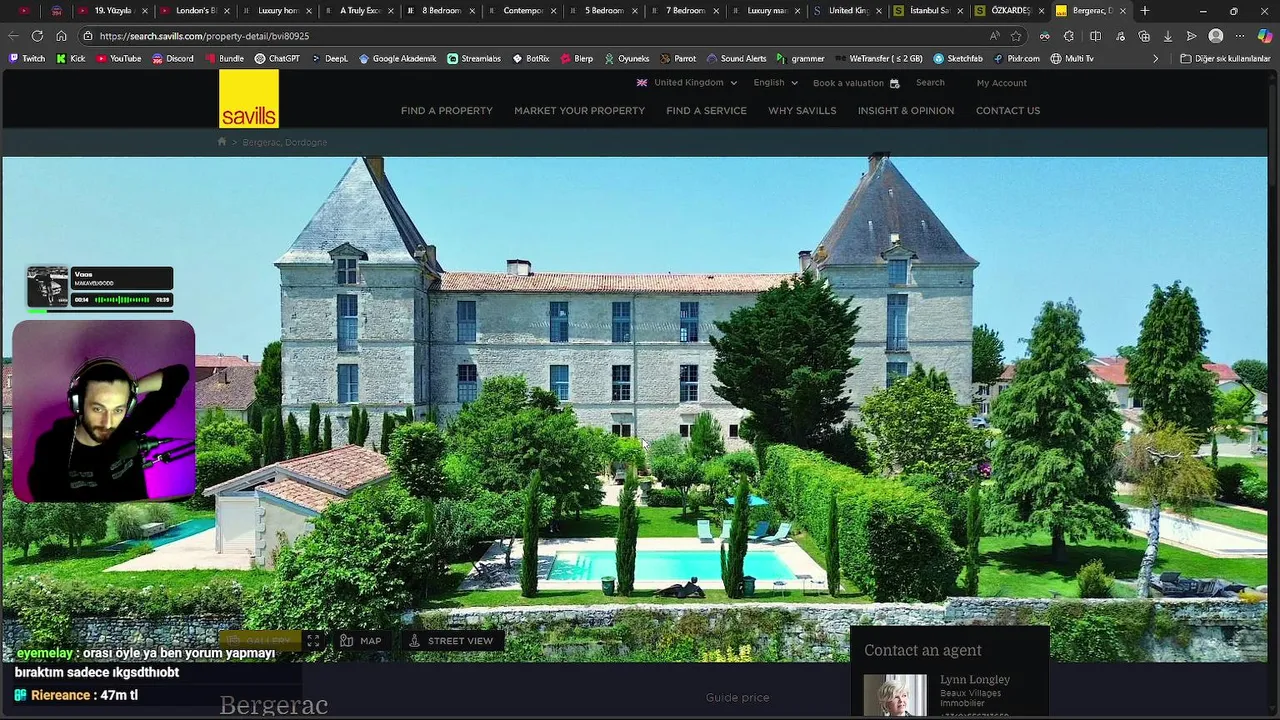Open browser extensions puzzle icon
The image size is (1280, 720).
click(x=1069, y=36)
